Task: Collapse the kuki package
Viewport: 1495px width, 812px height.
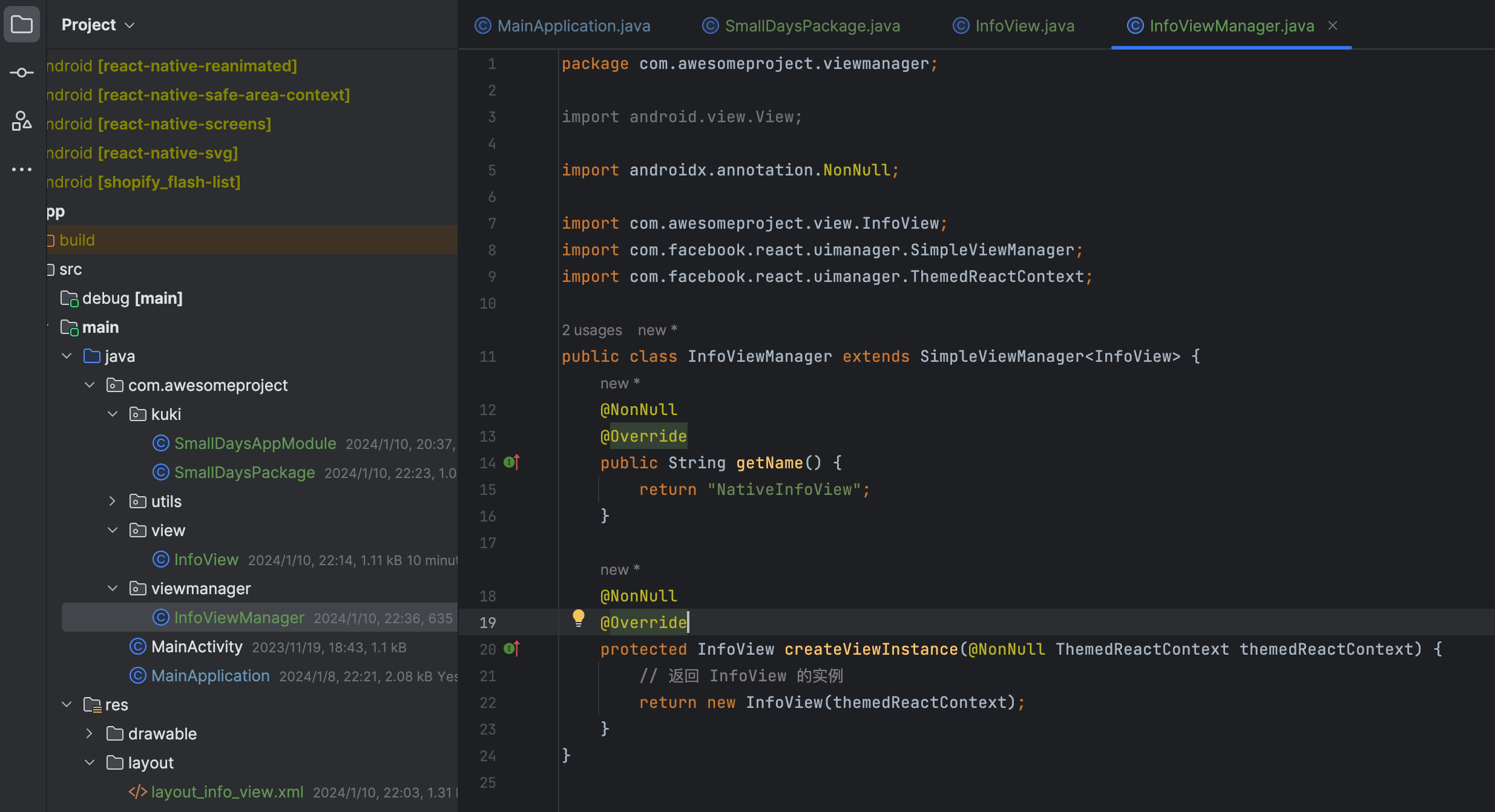Action: 113,414
